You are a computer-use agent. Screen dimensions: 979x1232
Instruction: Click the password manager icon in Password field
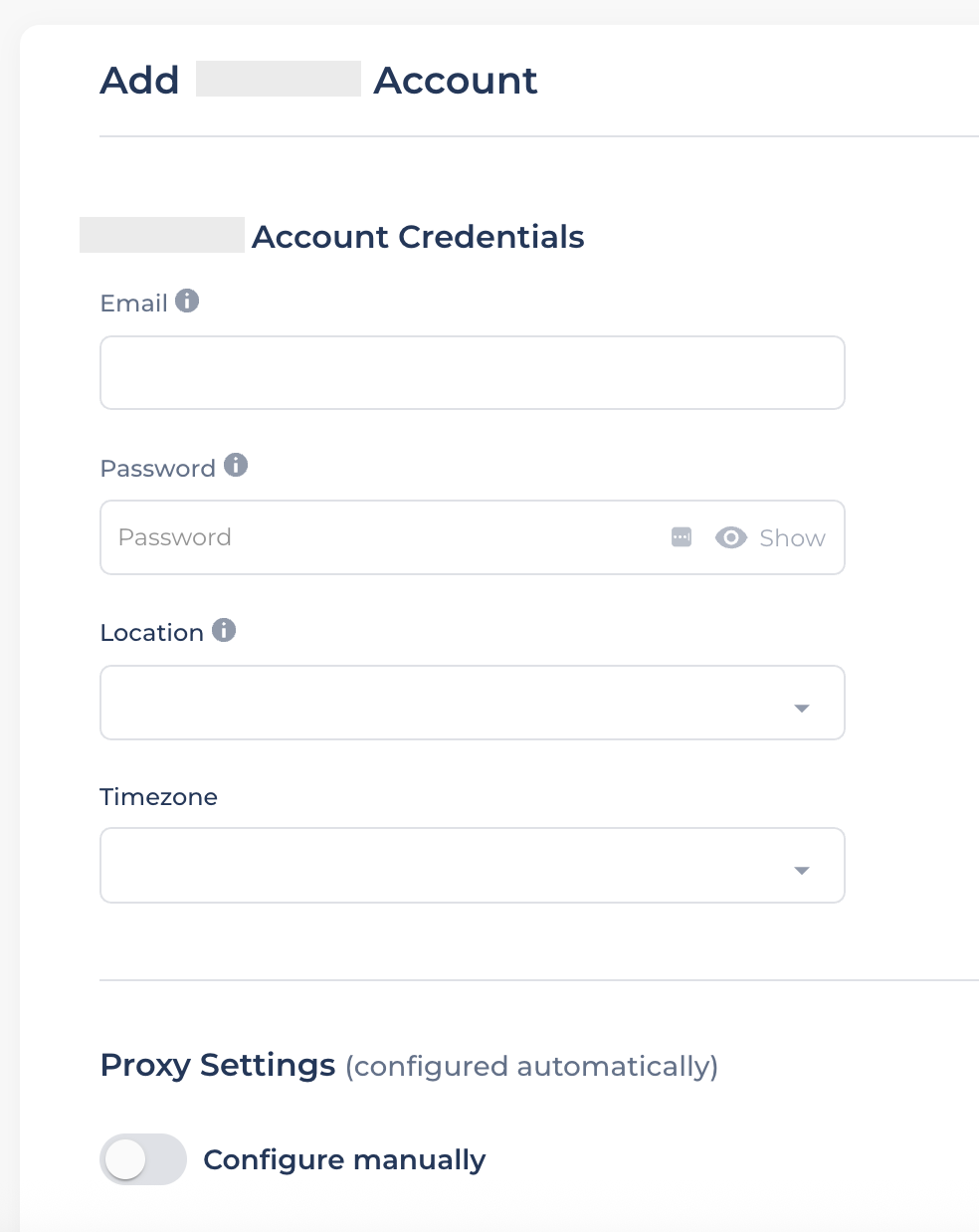click(x=682, y=537)
